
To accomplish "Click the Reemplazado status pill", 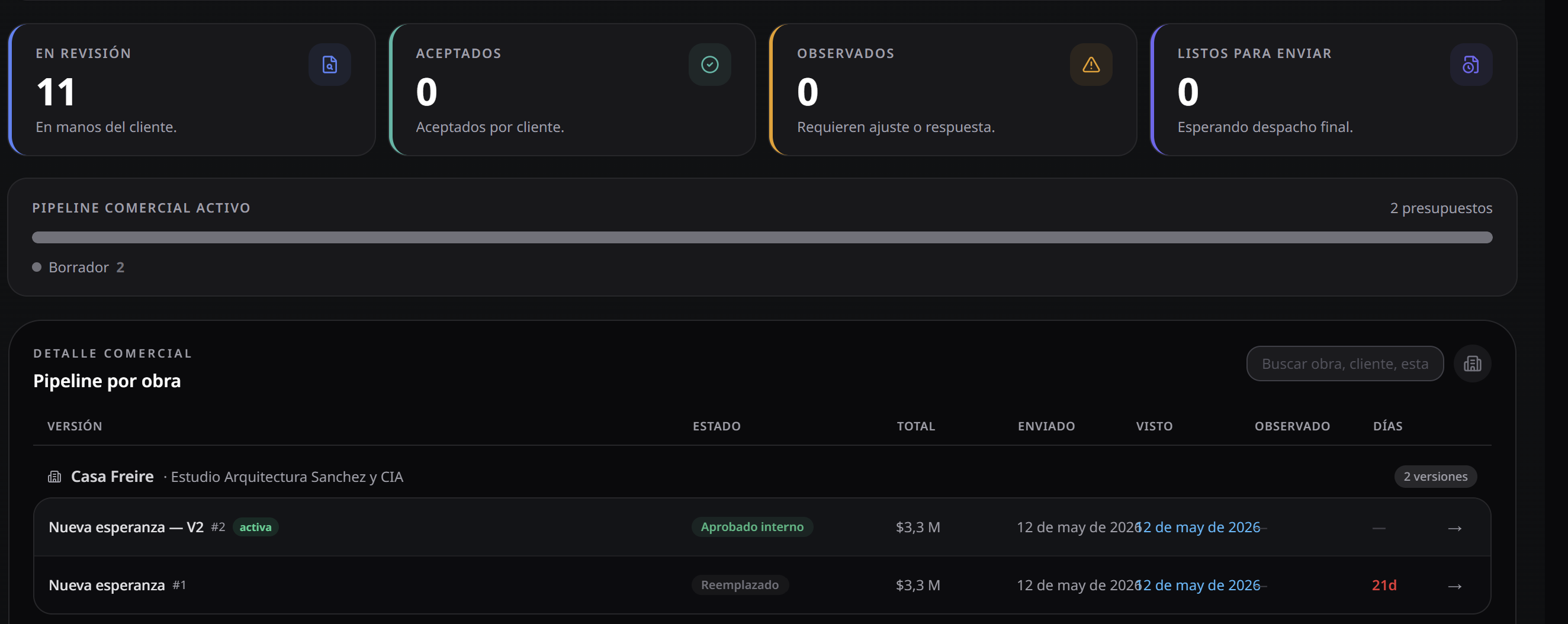I will click(x=740, y=585).
